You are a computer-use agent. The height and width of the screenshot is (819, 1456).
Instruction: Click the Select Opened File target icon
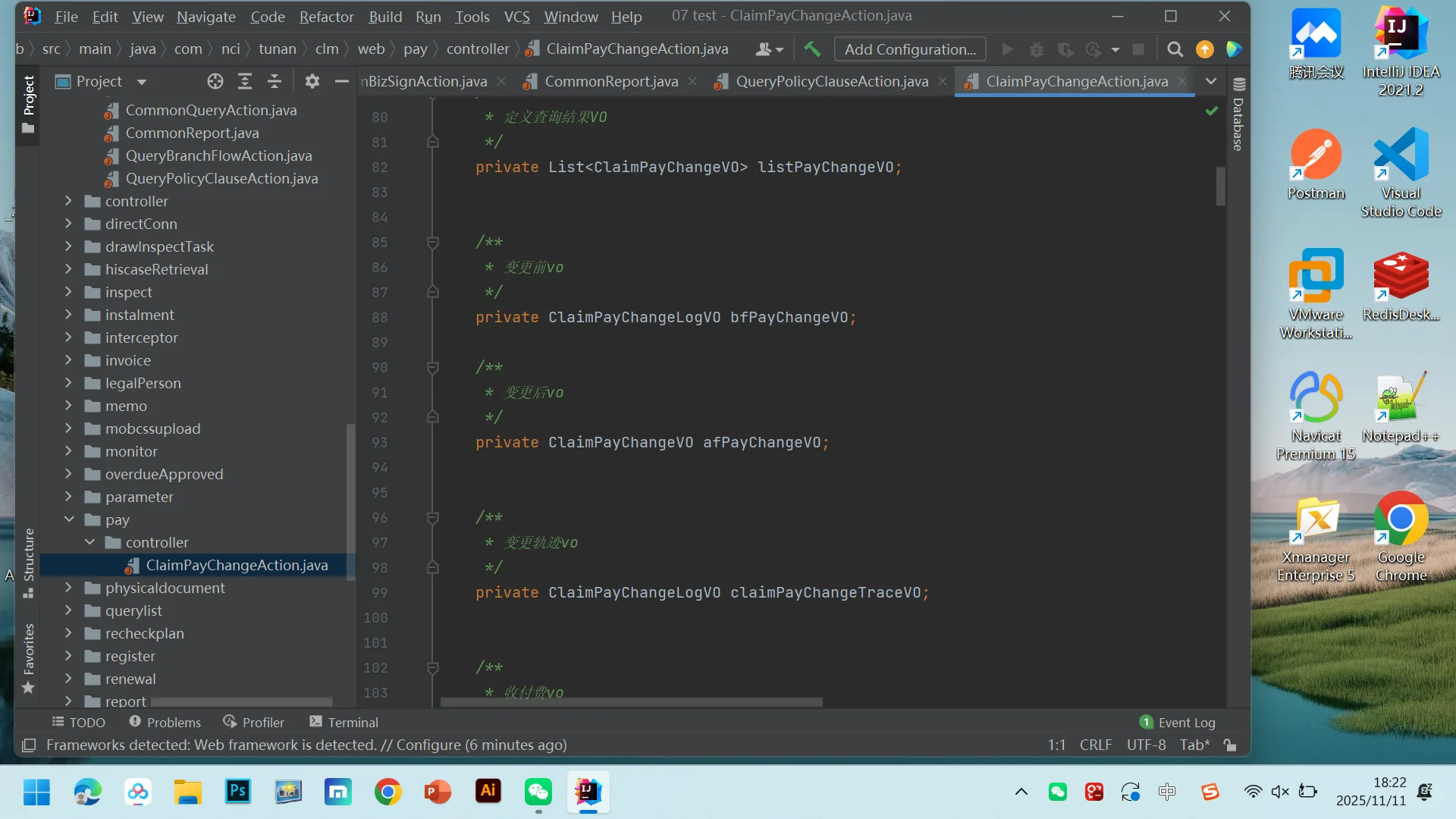point(215,81)
